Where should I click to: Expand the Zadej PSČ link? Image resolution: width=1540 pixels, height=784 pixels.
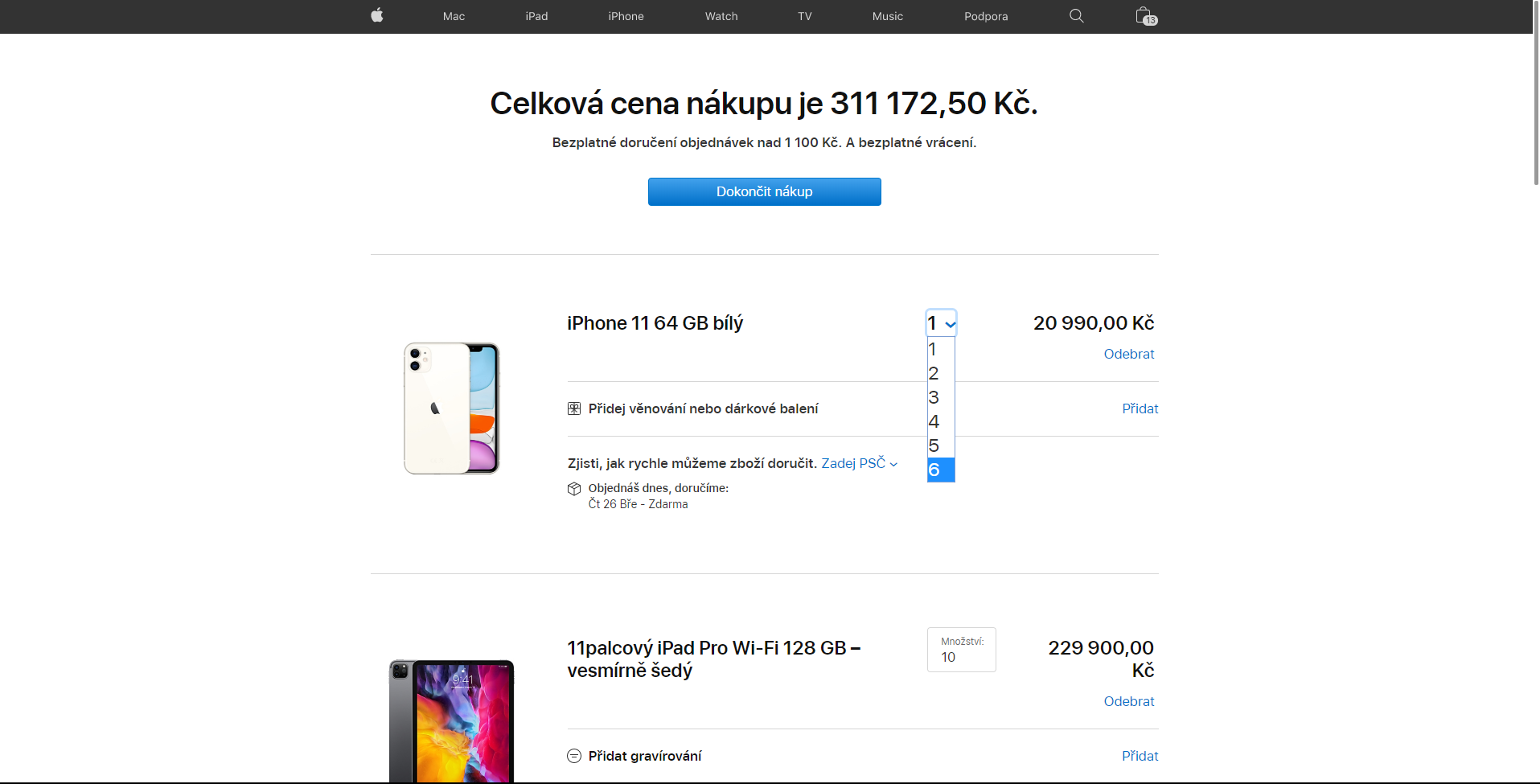coord(859,463)
